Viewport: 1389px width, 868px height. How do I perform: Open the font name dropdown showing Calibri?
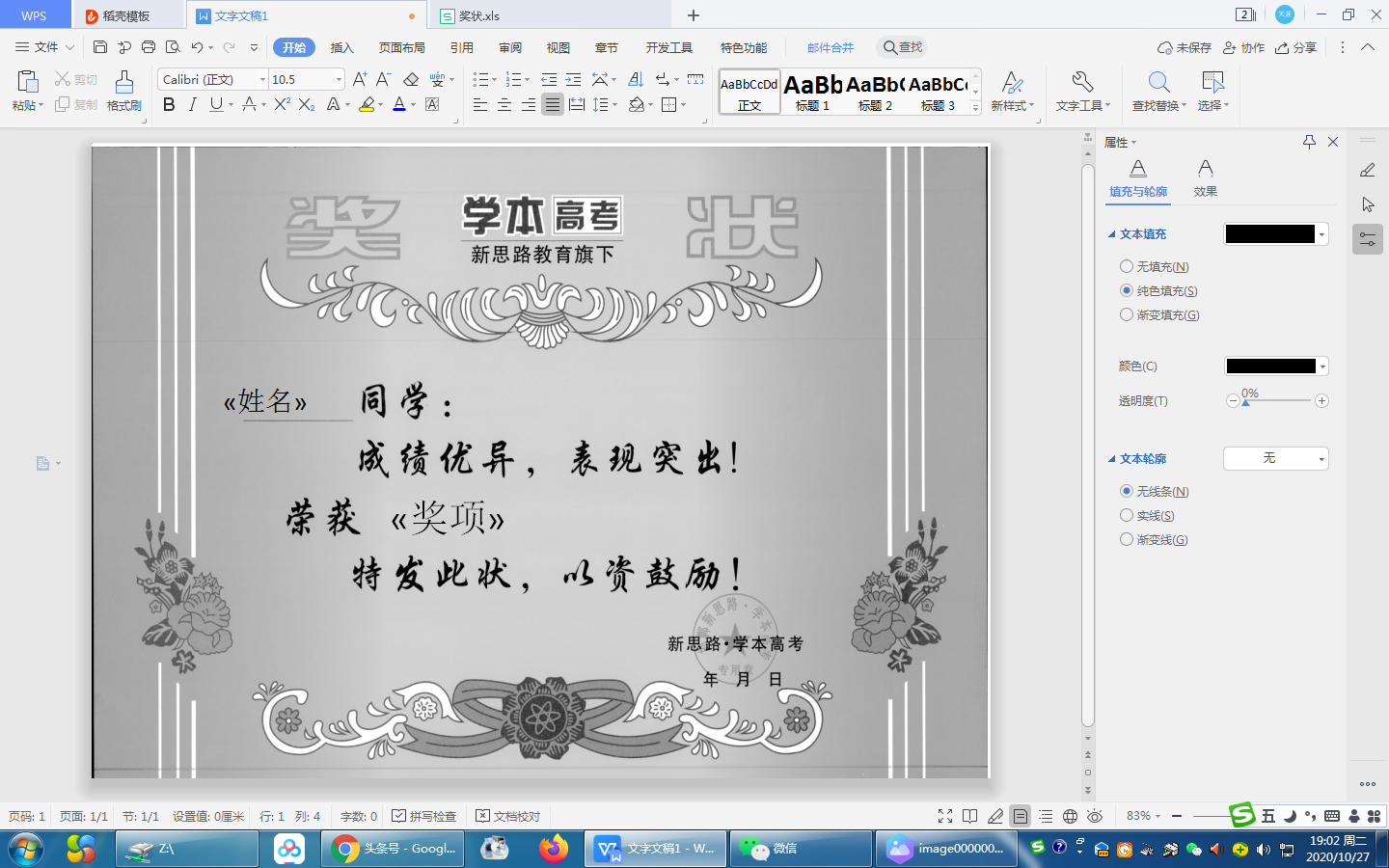click(x=213, y=79)
